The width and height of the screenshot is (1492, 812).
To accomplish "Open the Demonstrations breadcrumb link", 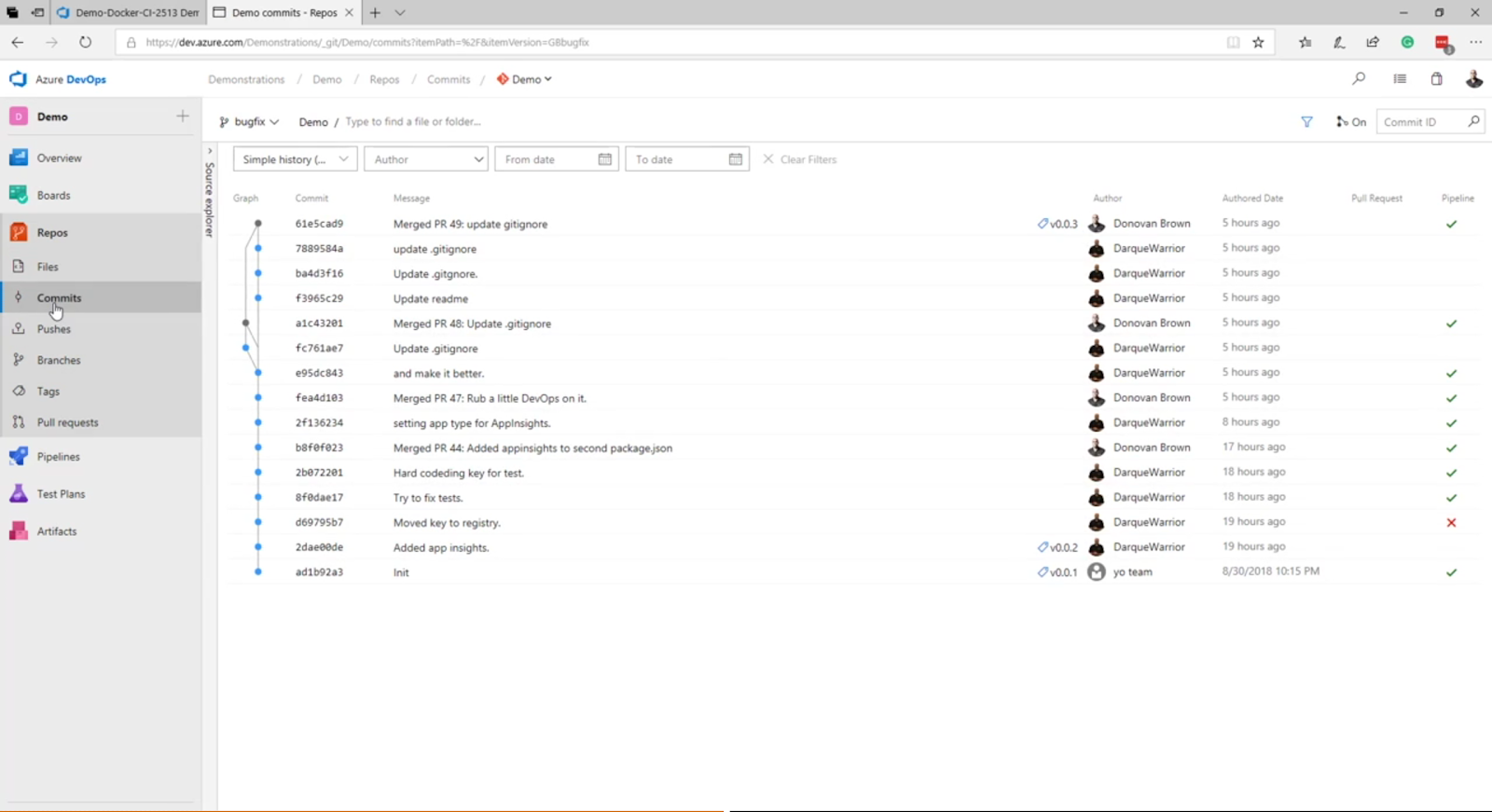I will (246, 79).
